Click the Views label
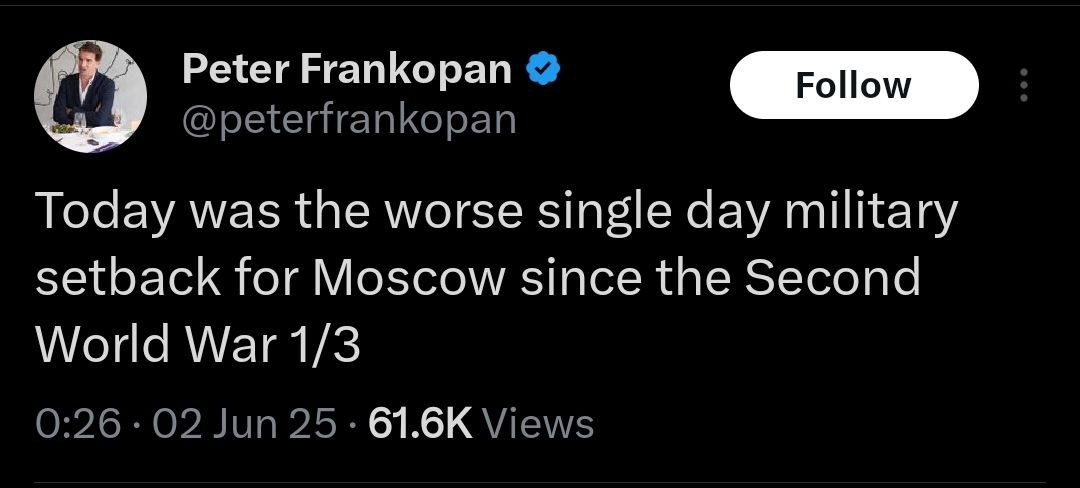 click(x=538, y=423)
